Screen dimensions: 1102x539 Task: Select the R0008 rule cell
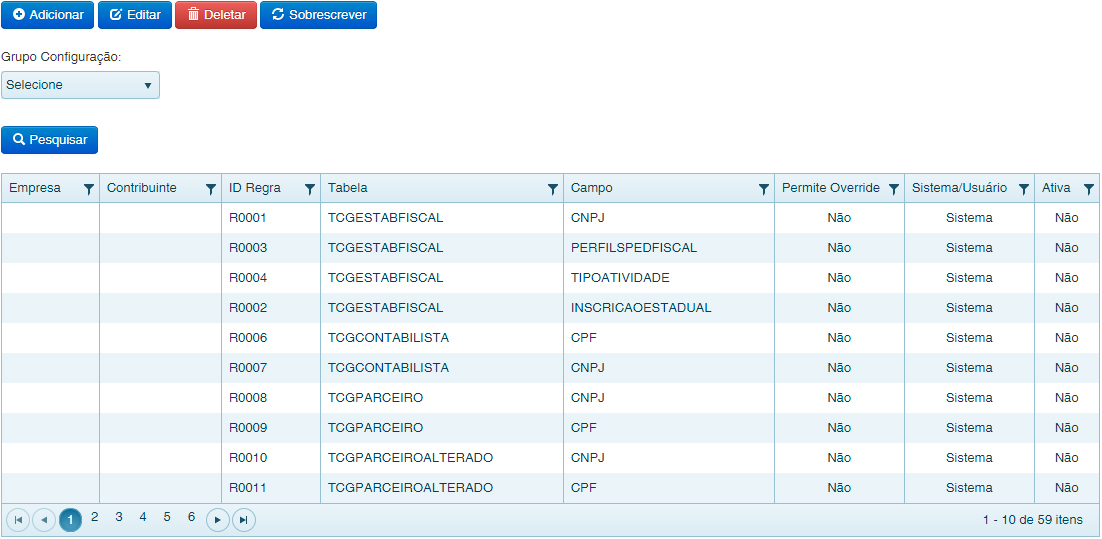point(271,398)
